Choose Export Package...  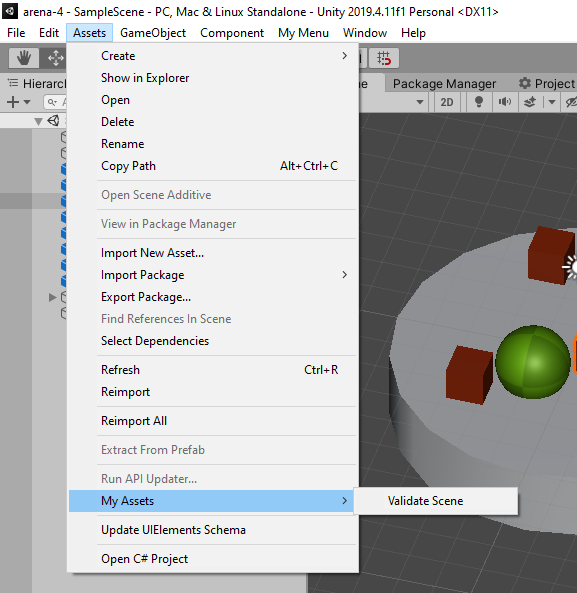click(213, 297)
